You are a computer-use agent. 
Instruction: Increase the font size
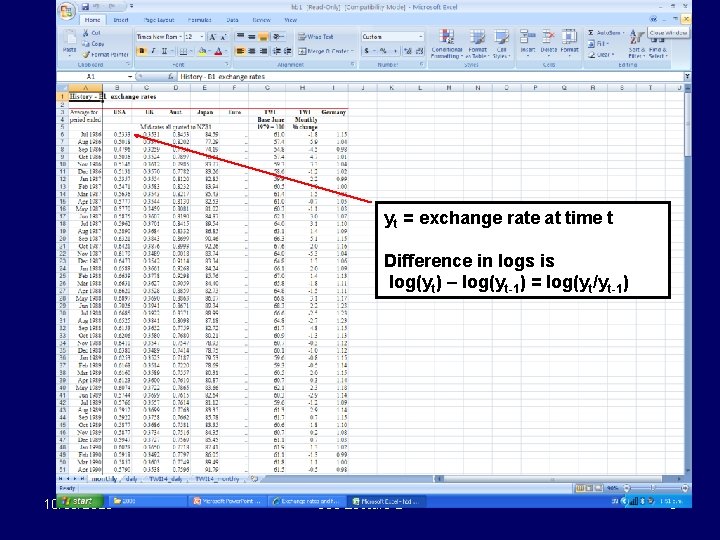[212, 37]
